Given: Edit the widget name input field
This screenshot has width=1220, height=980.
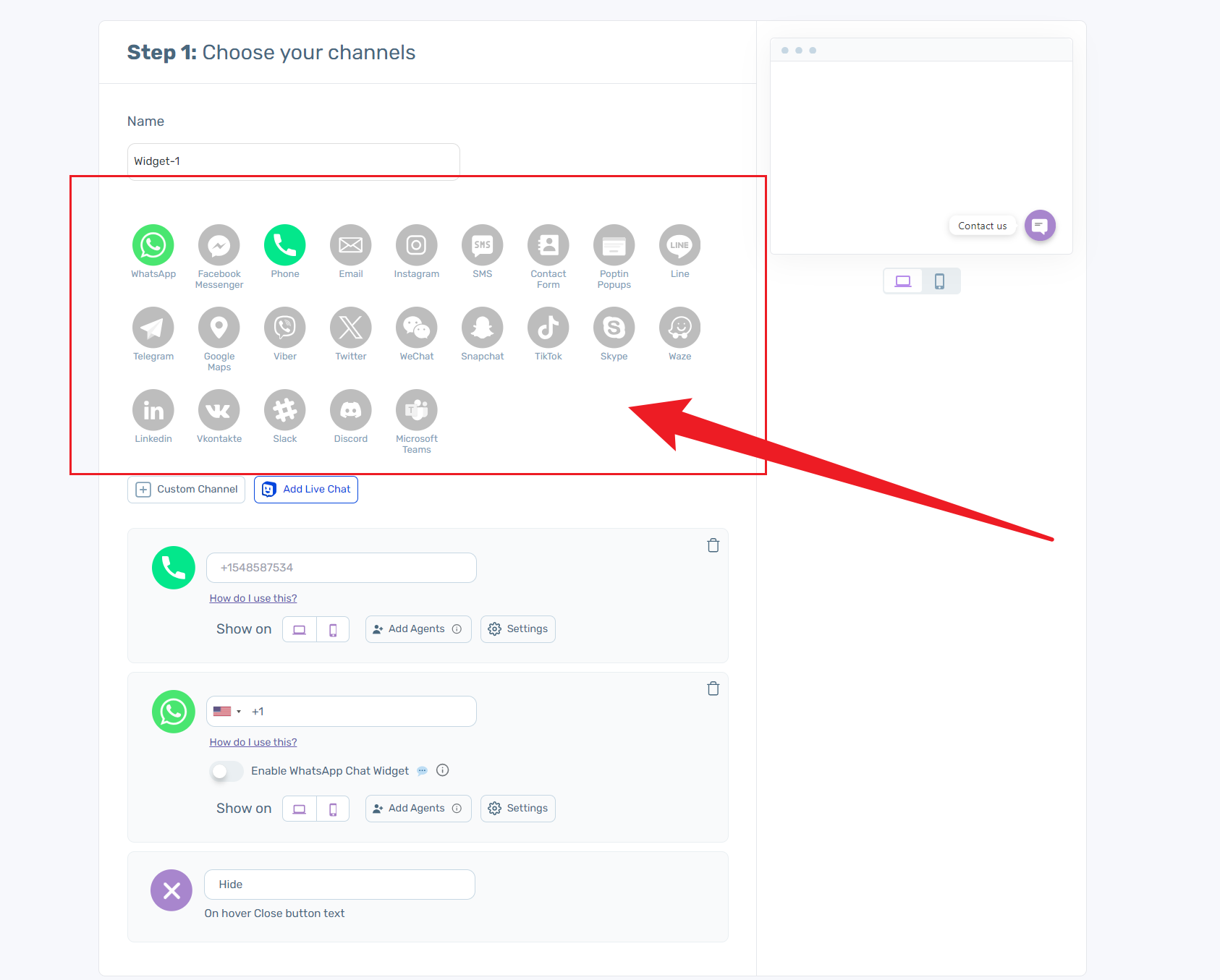Looking at the screenshot, I should (x=292, y=161).
